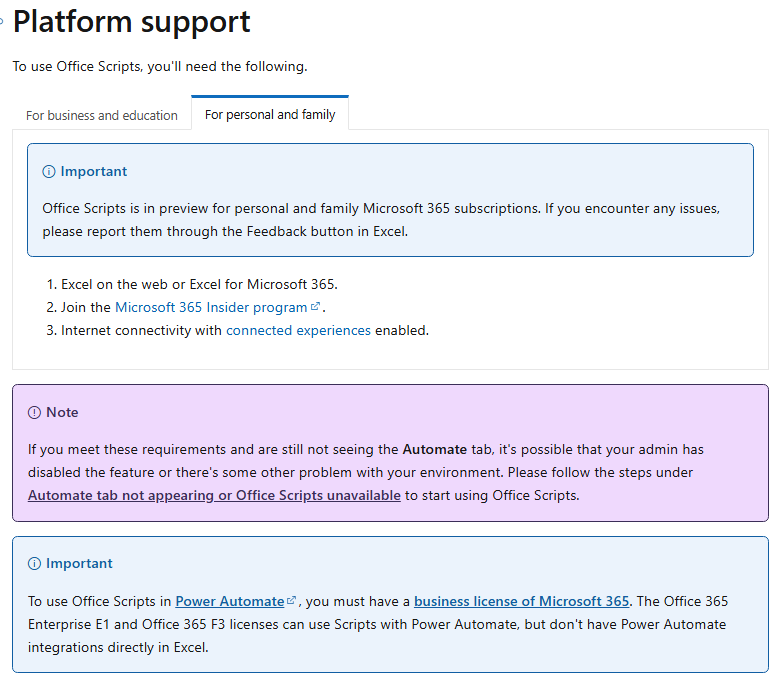Click the external link icon after Power Automate
This screenshot has width=778, height=680.
click(292, 601)
